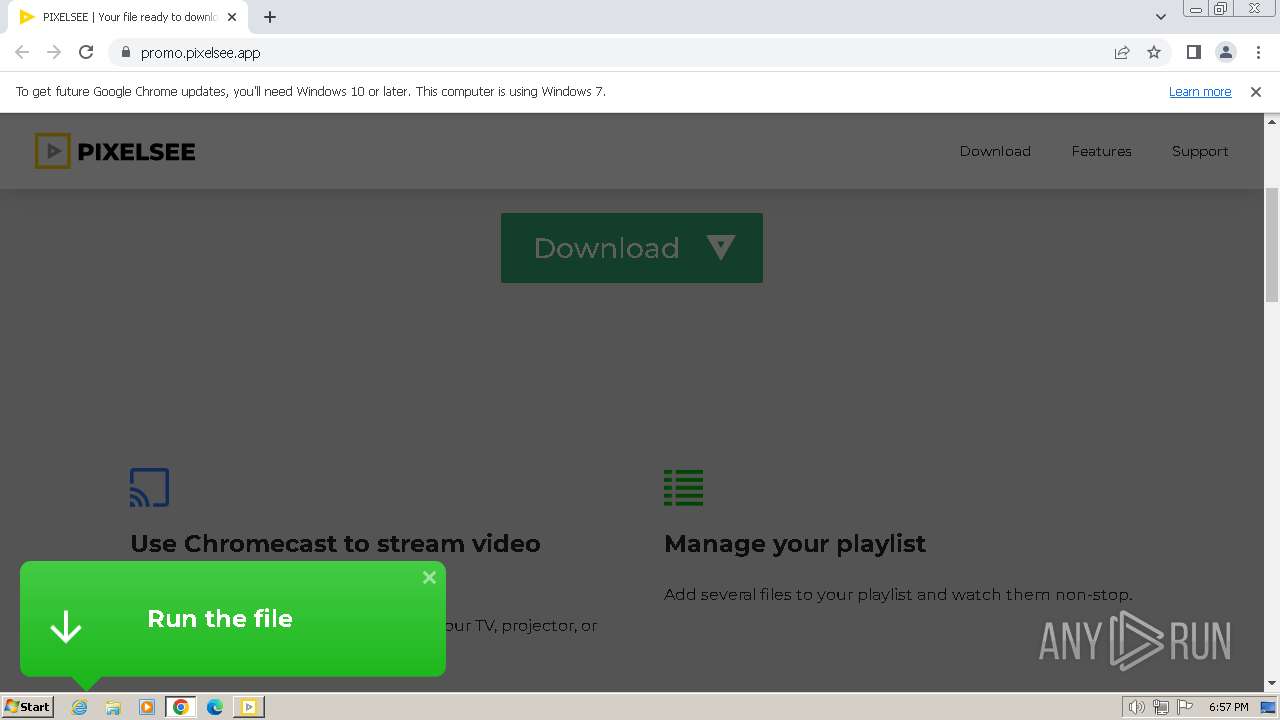Click the volume speaker tray icon
The height and width of the screenshot is (720, 1280).
click(1136, 707)
